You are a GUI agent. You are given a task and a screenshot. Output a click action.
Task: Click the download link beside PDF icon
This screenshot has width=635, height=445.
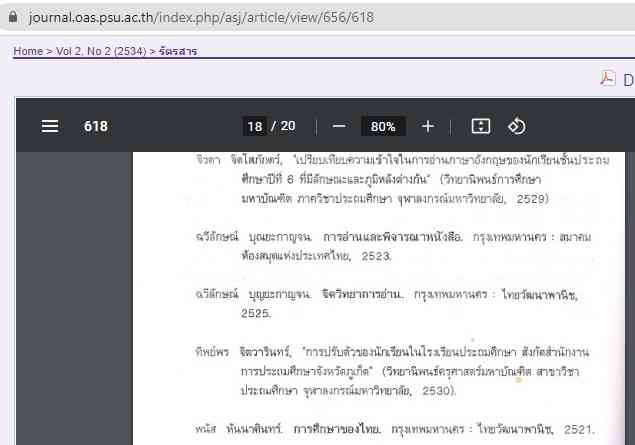pyautogui.click(x=628, y=79)
